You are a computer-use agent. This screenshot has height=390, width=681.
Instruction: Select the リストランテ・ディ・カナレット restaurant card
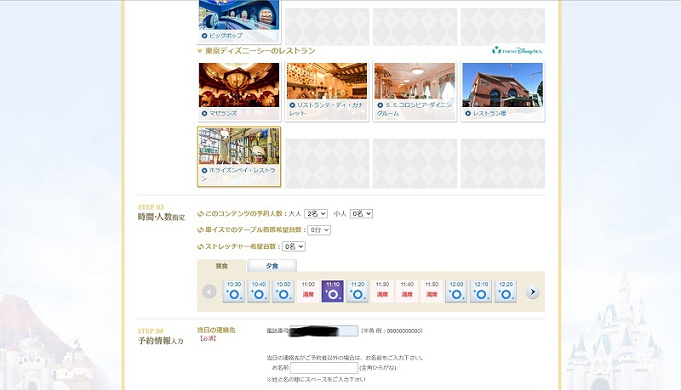(x=327, y=91)
